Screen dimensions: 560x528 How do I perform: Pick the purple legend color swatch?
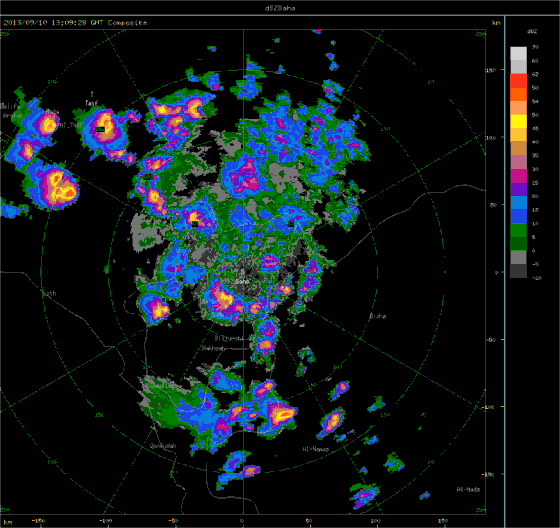[518, 189]
